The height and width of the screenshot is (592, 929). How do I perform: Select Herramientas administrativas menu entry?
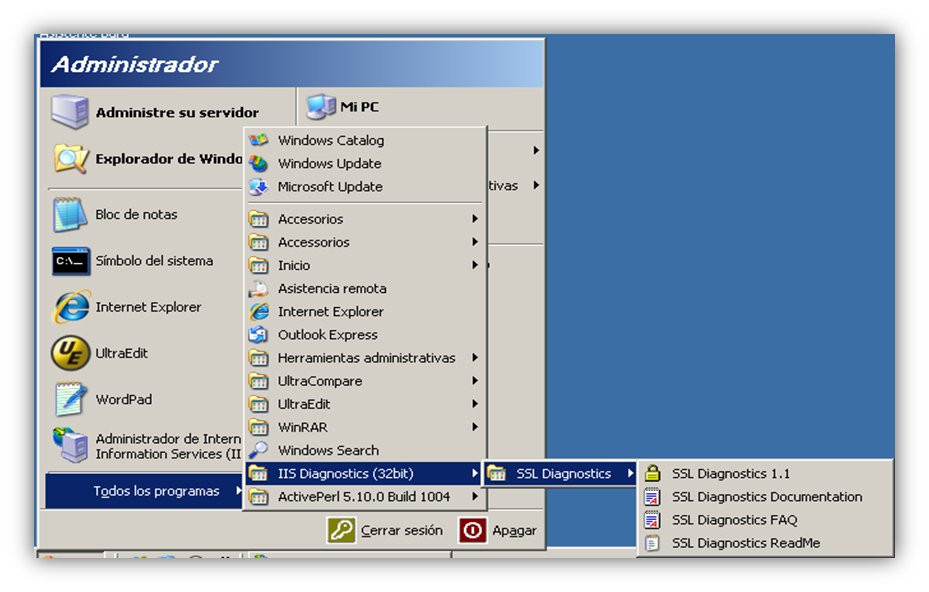[364, 358]
